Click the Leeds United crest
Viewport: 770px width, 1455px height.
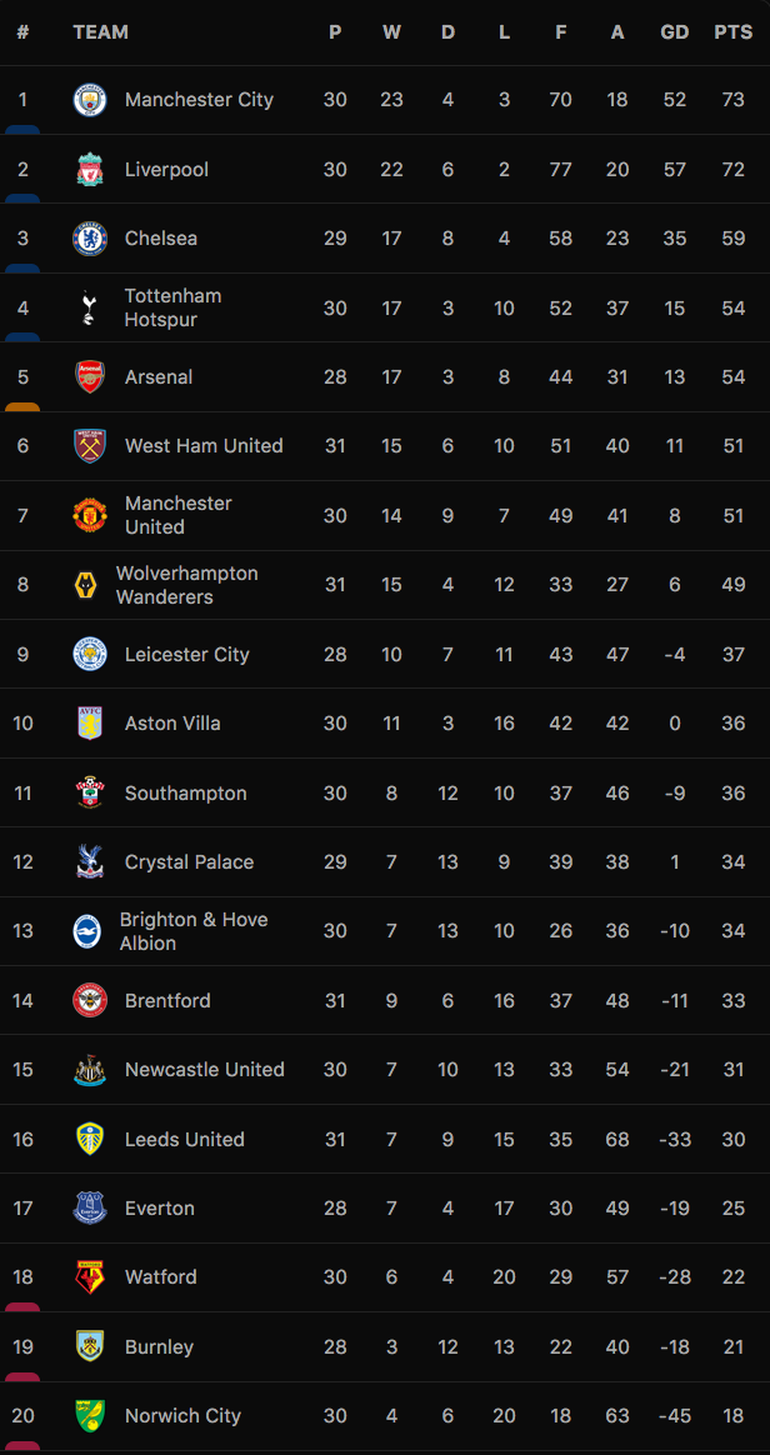coord(90,1139)
